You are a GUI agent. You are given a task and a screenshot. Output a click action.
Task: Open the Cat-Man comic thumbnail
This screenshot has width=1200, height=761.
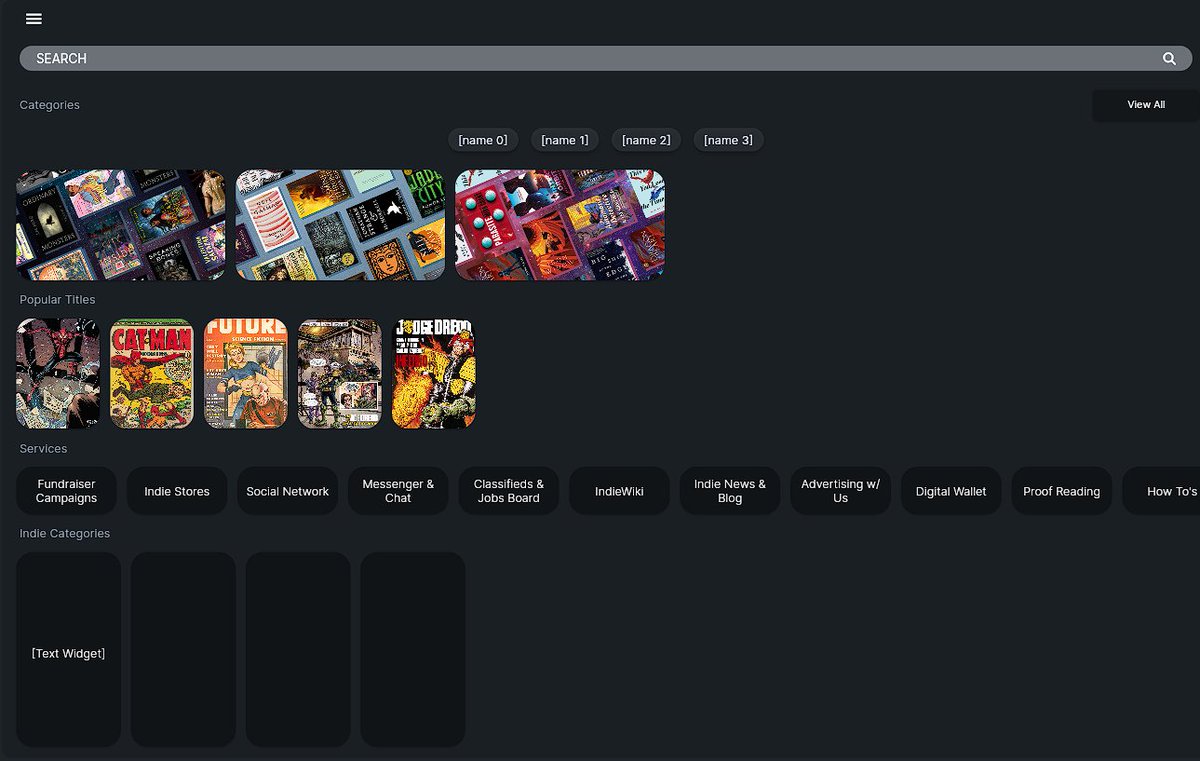click(x=151, y=372)
